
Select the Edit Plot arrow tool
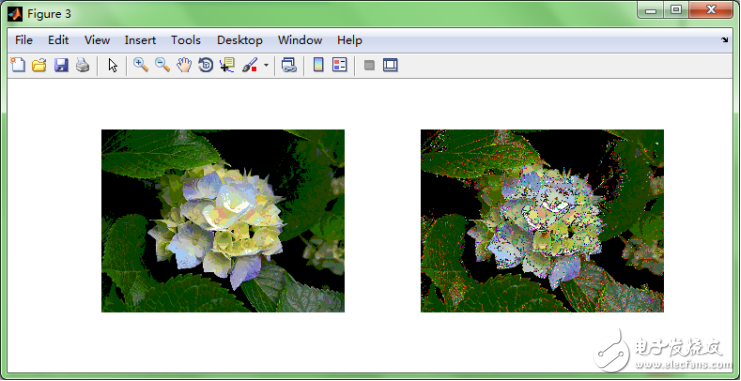(x=112, y=65)
